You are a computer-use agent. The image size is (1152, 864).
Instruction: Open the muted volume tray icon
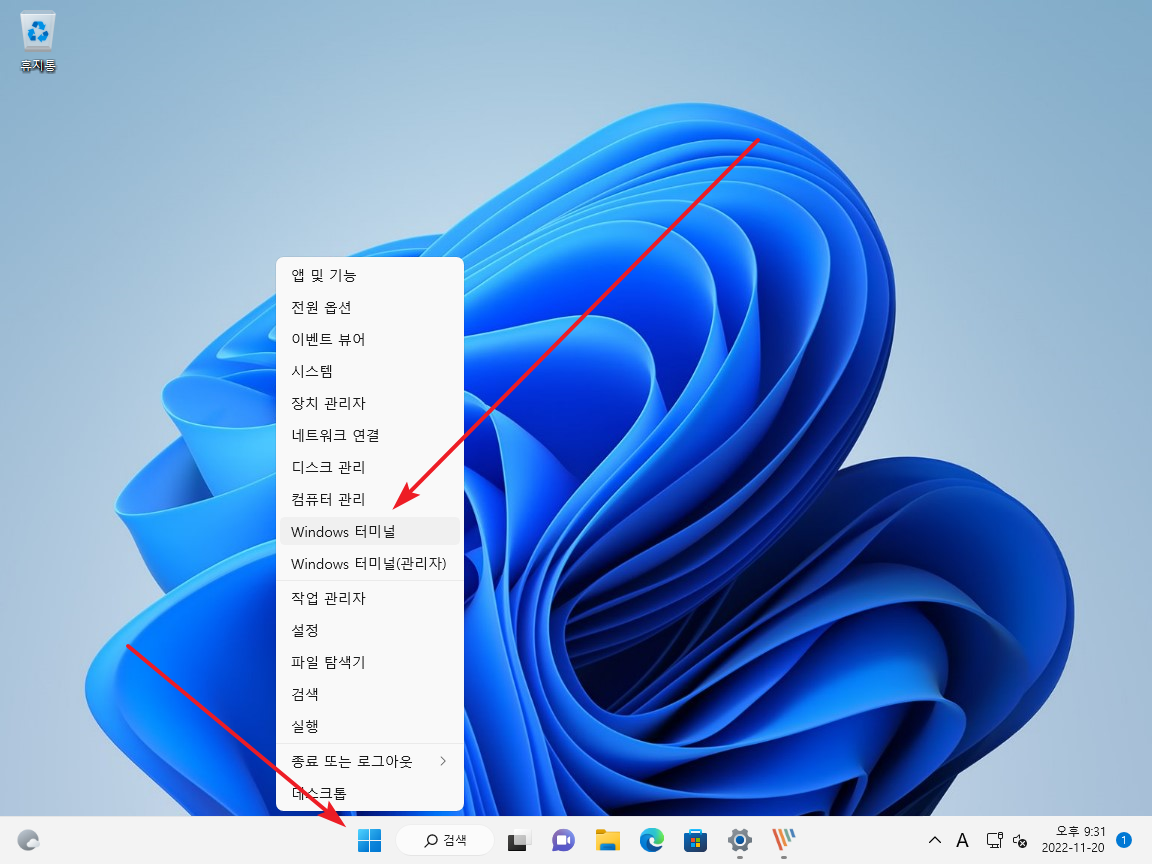coord(1020,840)
